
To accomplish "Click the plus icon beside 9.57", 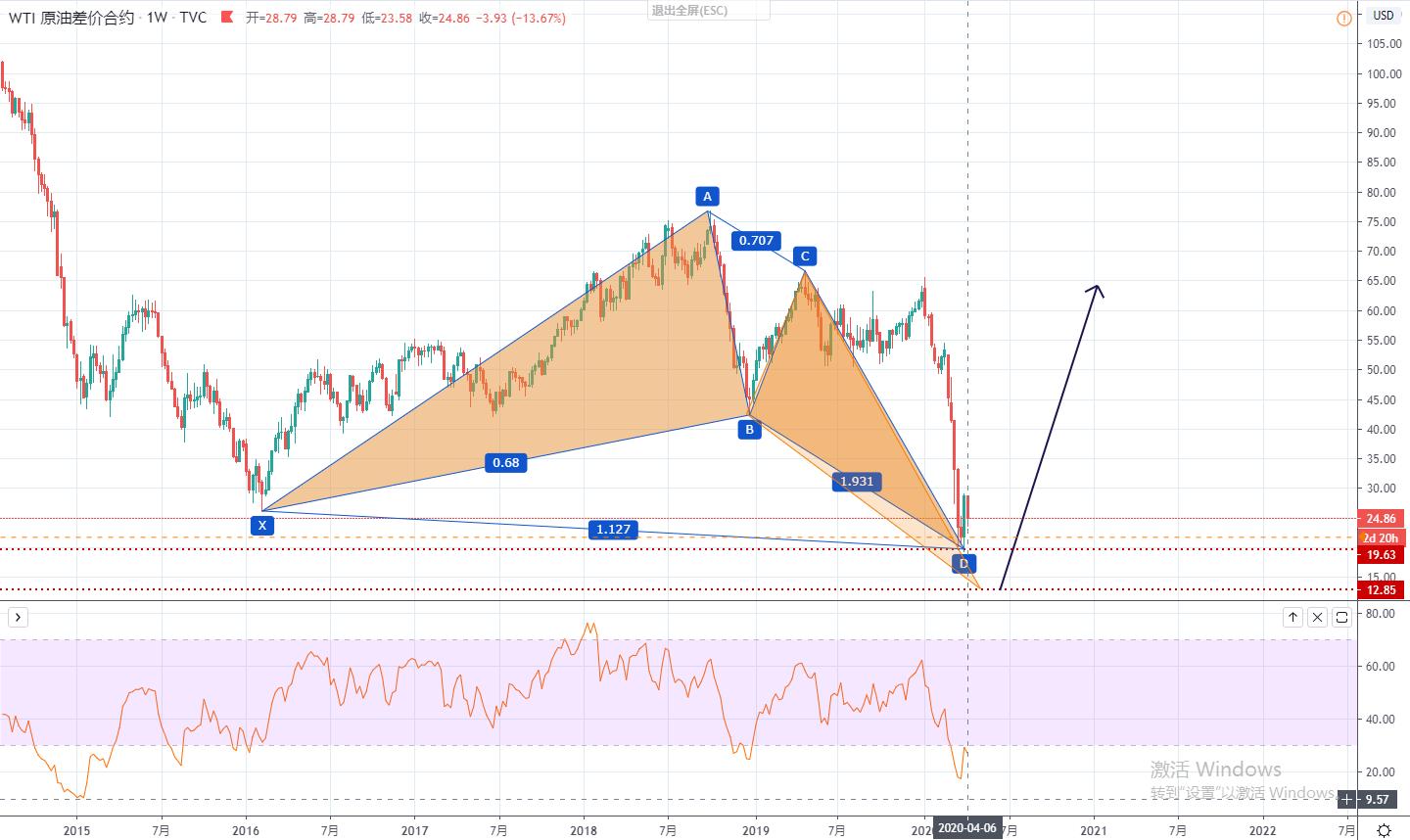I will tap(1348, 801).
